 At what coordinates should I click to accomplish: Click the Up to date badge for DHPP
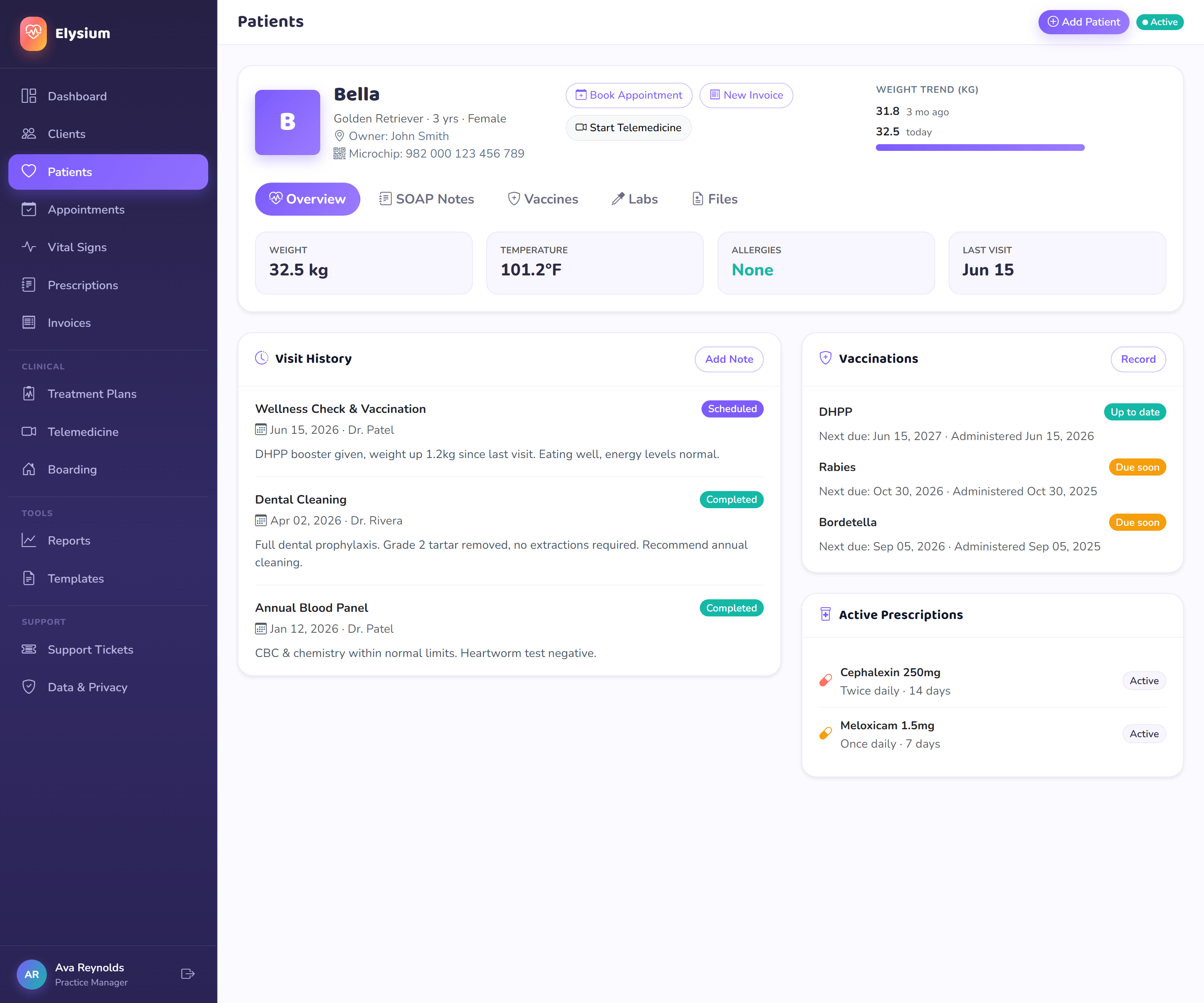[x=1135, y=412]
